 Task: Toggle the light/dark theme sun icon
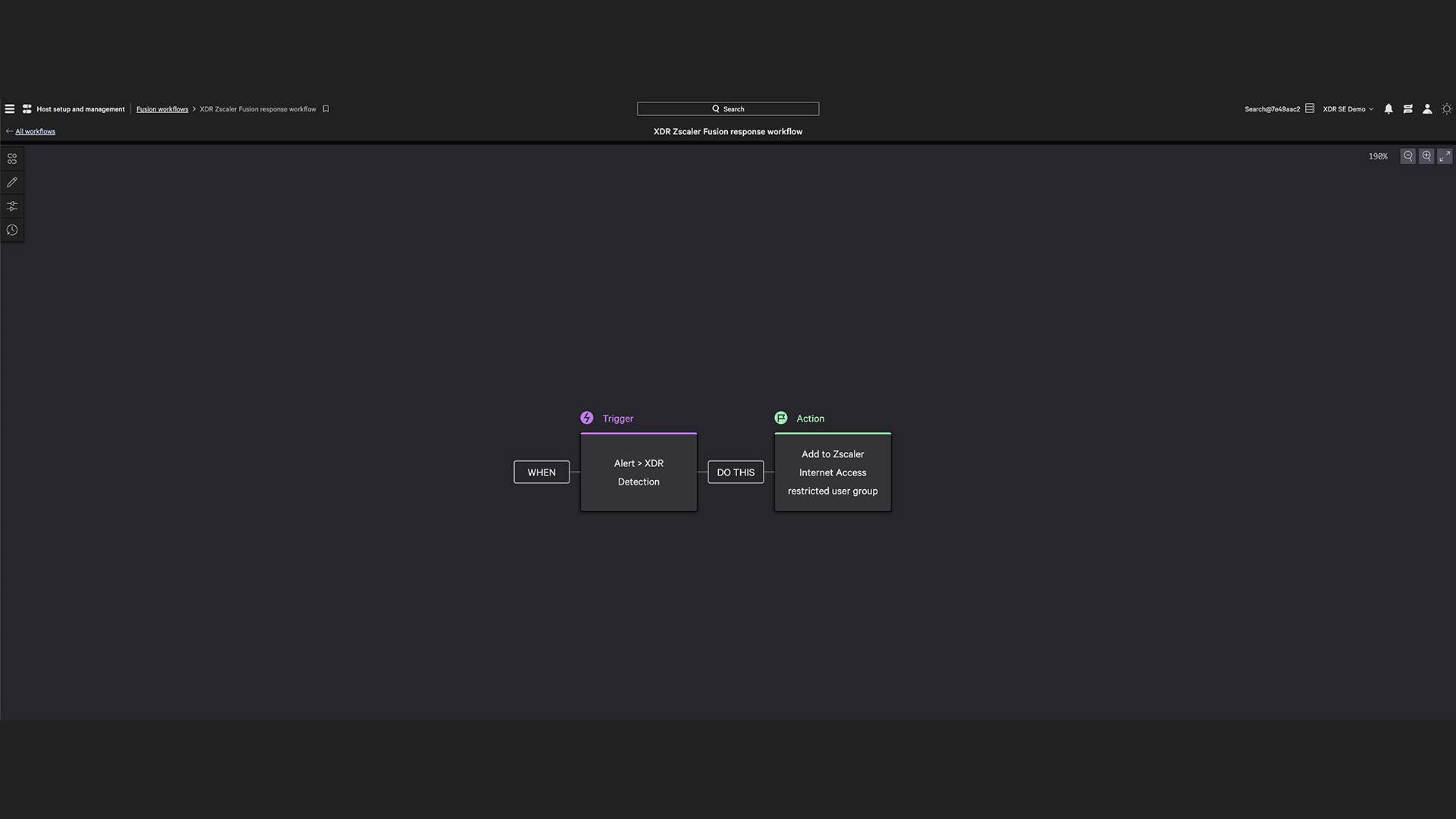tap(1447, 109)
